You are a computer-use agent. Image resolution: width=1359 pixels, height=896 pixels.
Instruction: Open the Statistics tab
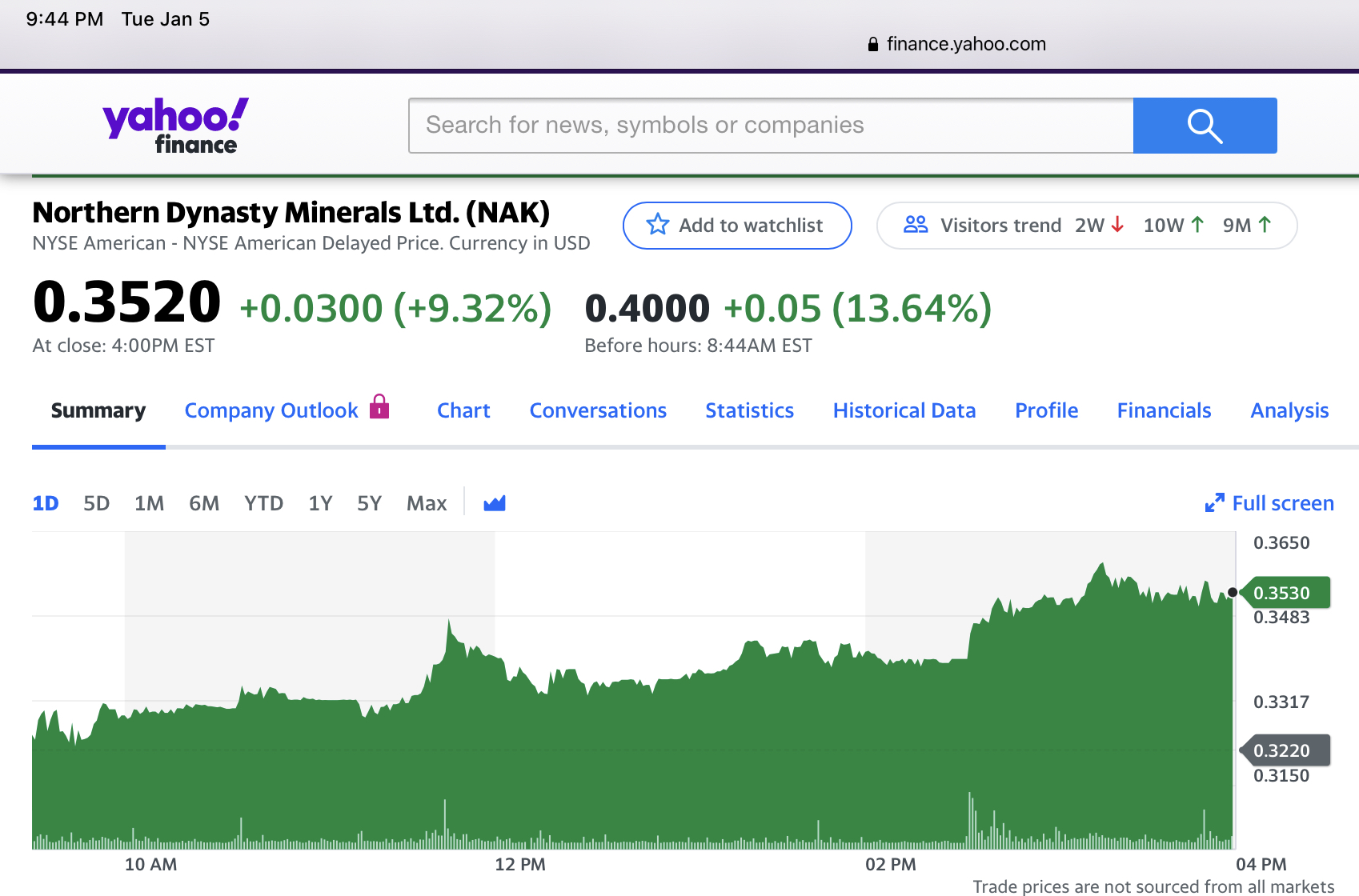749,410
